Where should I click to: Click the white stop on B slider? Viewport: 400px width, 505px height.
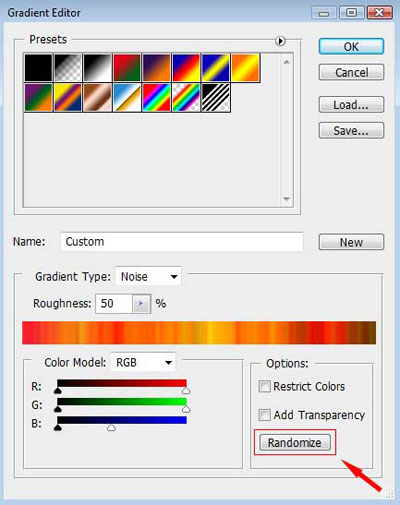(111, 428)
